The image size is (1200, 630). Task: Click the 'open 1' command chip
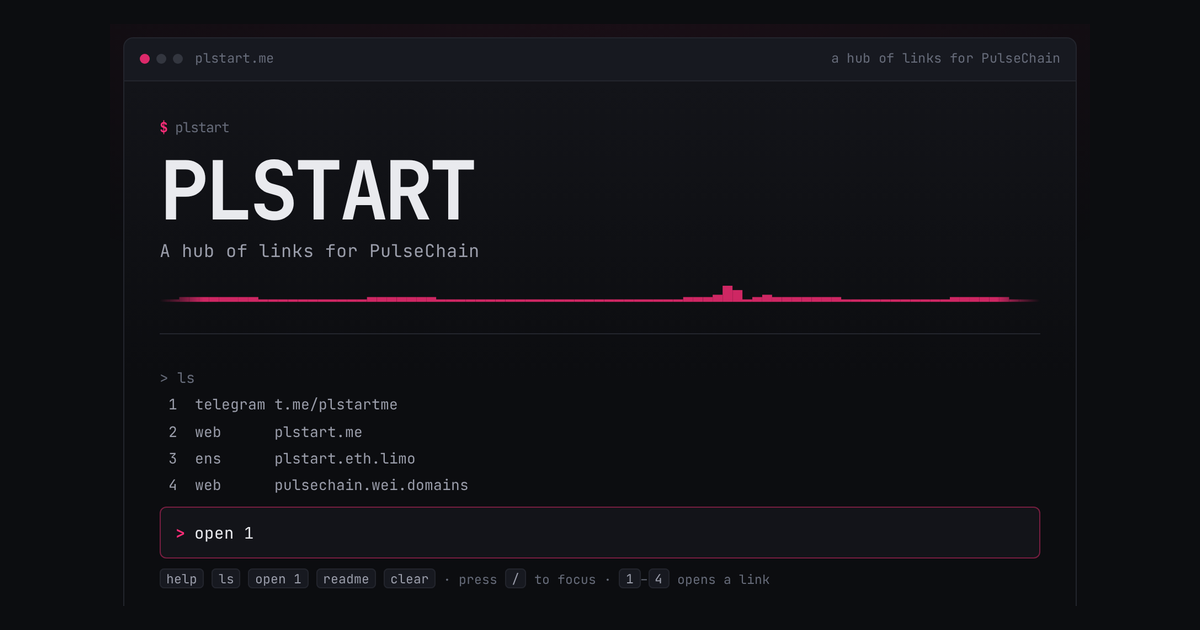tap(278, 579)
